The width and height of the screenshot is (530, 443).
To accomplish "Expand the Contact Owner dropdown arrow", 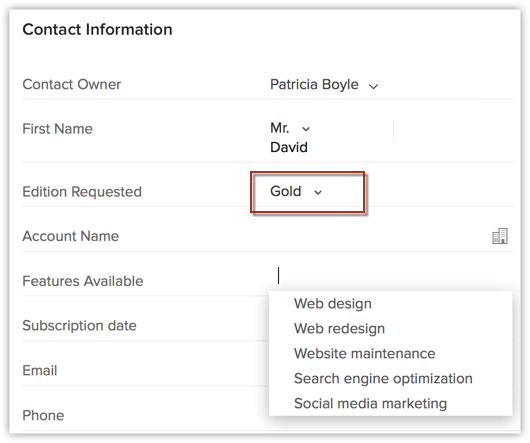I will pyautogui.click(x=373, y=87).
